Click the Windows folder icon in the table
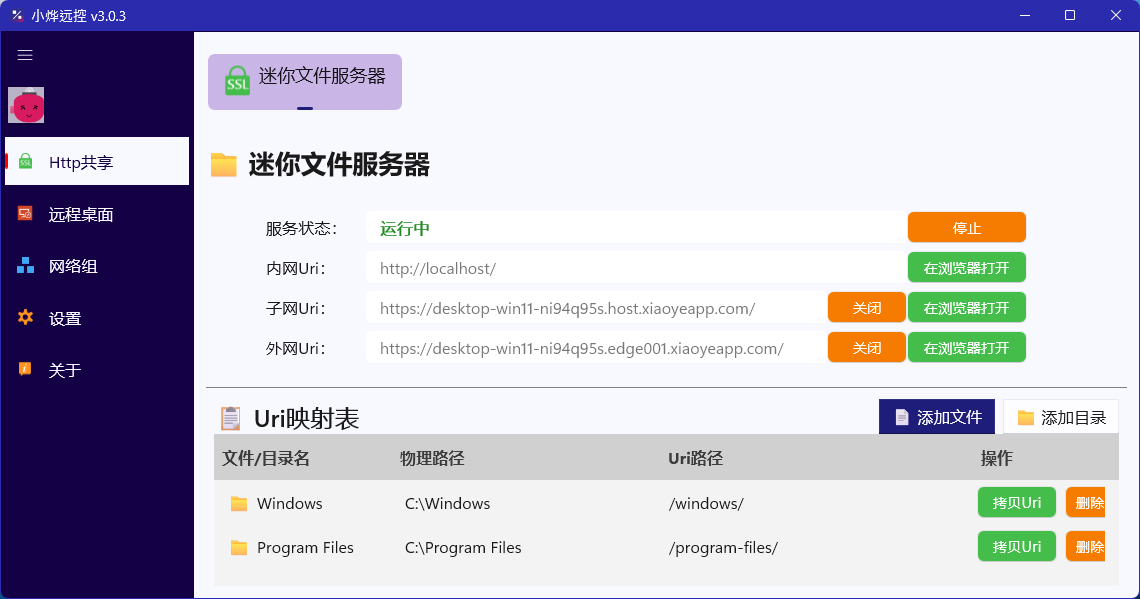 coord(239,504)
